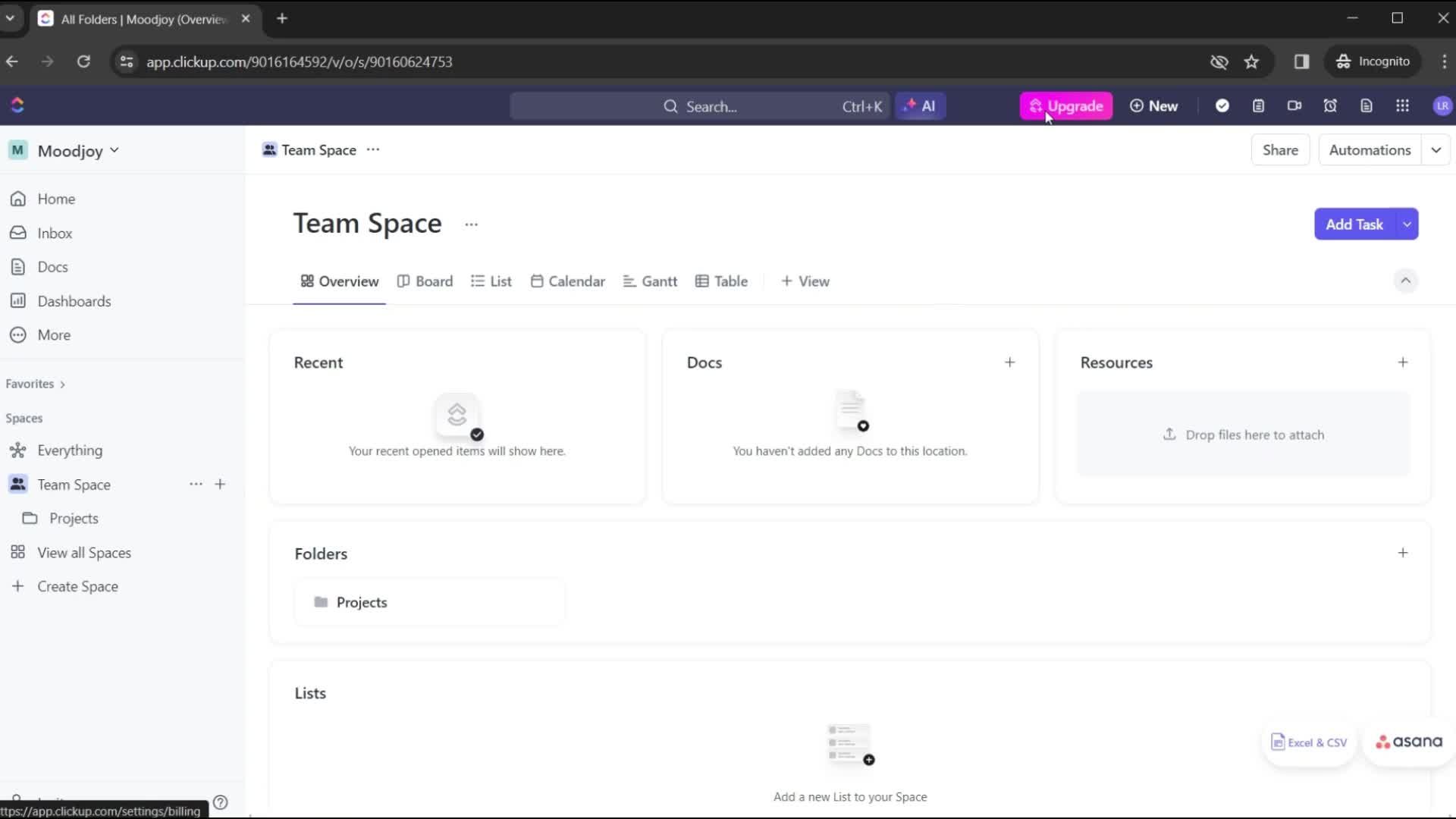Viewport: 1456px width, 819px height.
Task: Import from Excel & CSV
Action: coord(1309,742)
